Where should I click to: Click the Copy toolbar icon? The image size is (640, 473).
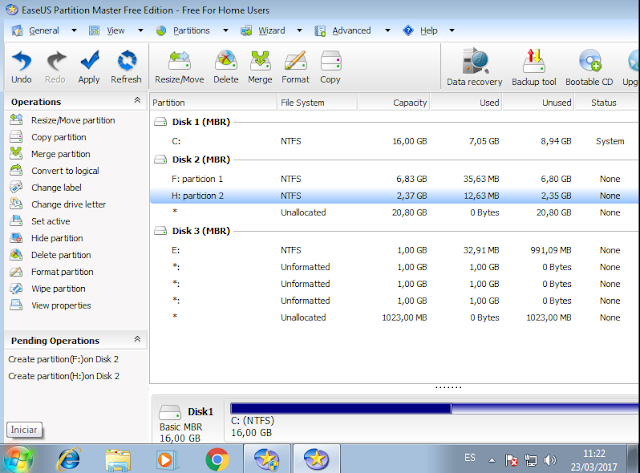tap(330, 67)
